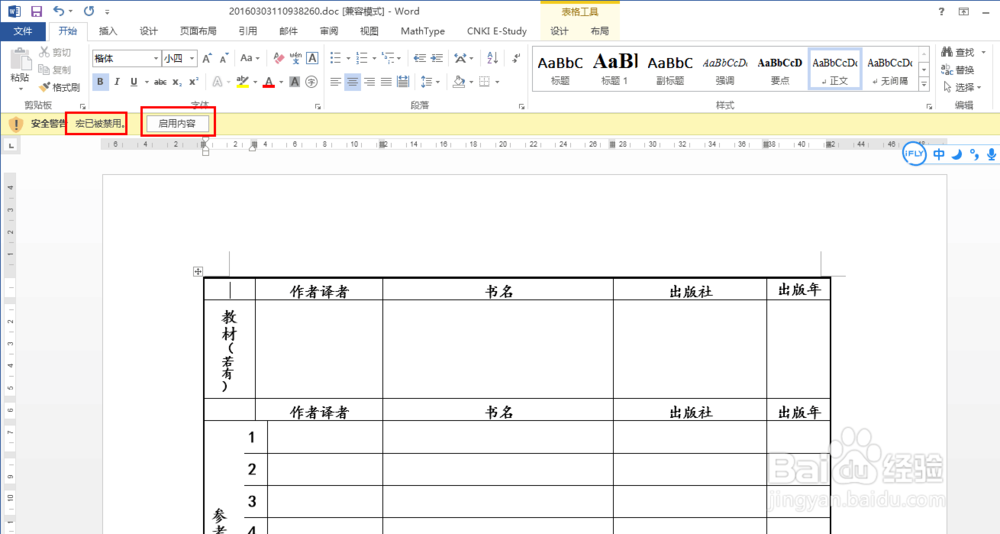Toggle Align Left paragraph alignment
The height and width of the screenshot is (534, 1000).
pos(336,82)
